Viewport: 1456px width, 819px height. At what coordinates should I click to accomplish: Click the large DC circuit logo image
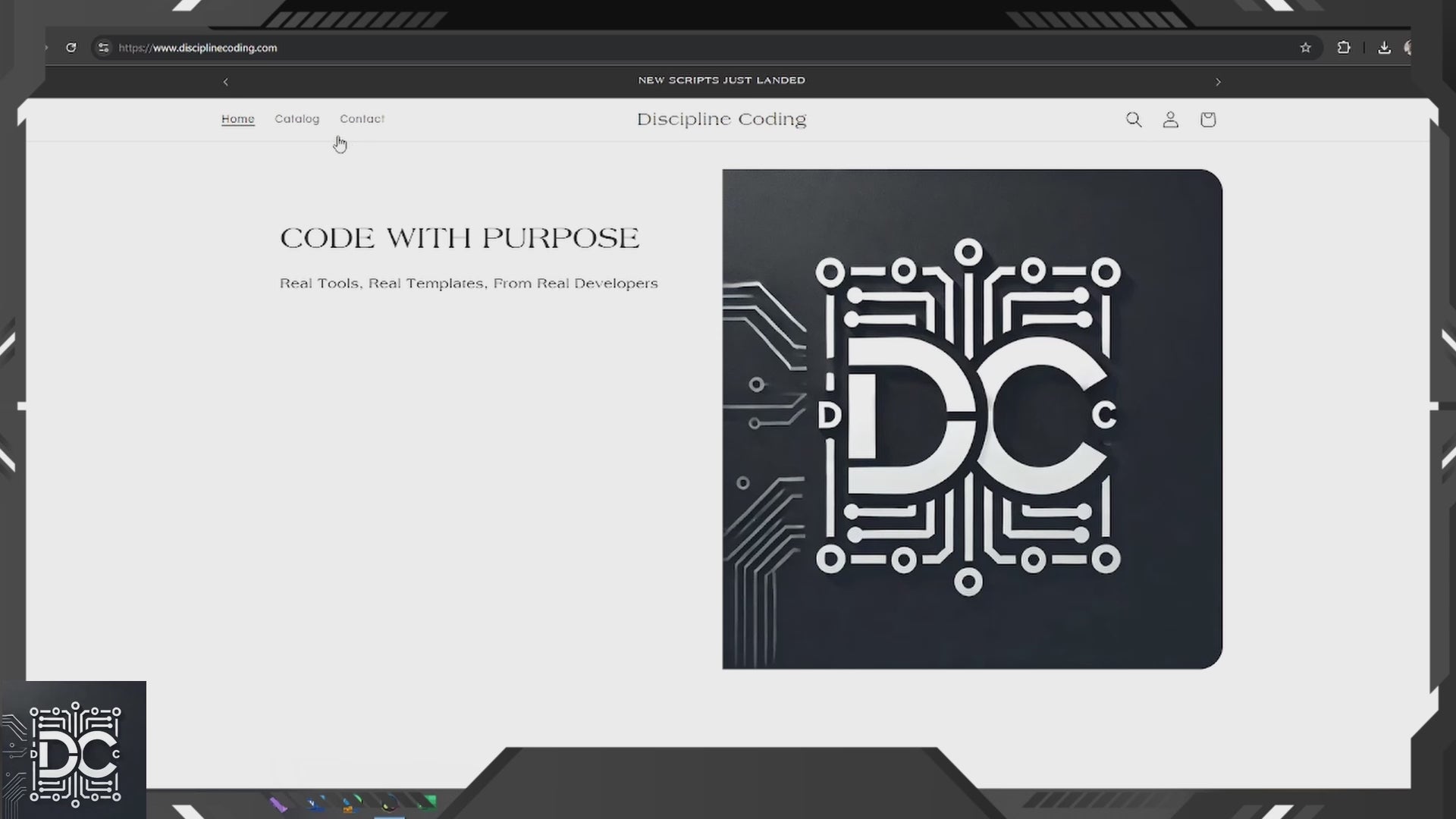point(971,419)
